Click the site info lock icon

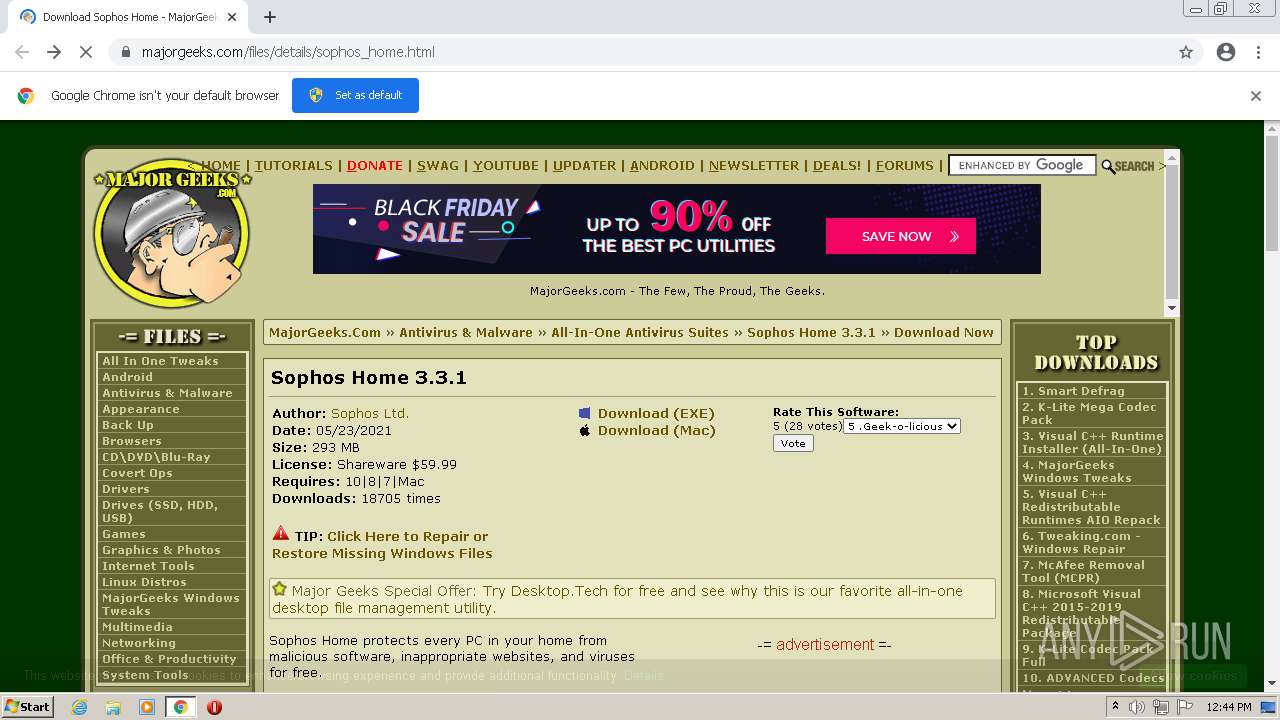coord(126,52)
